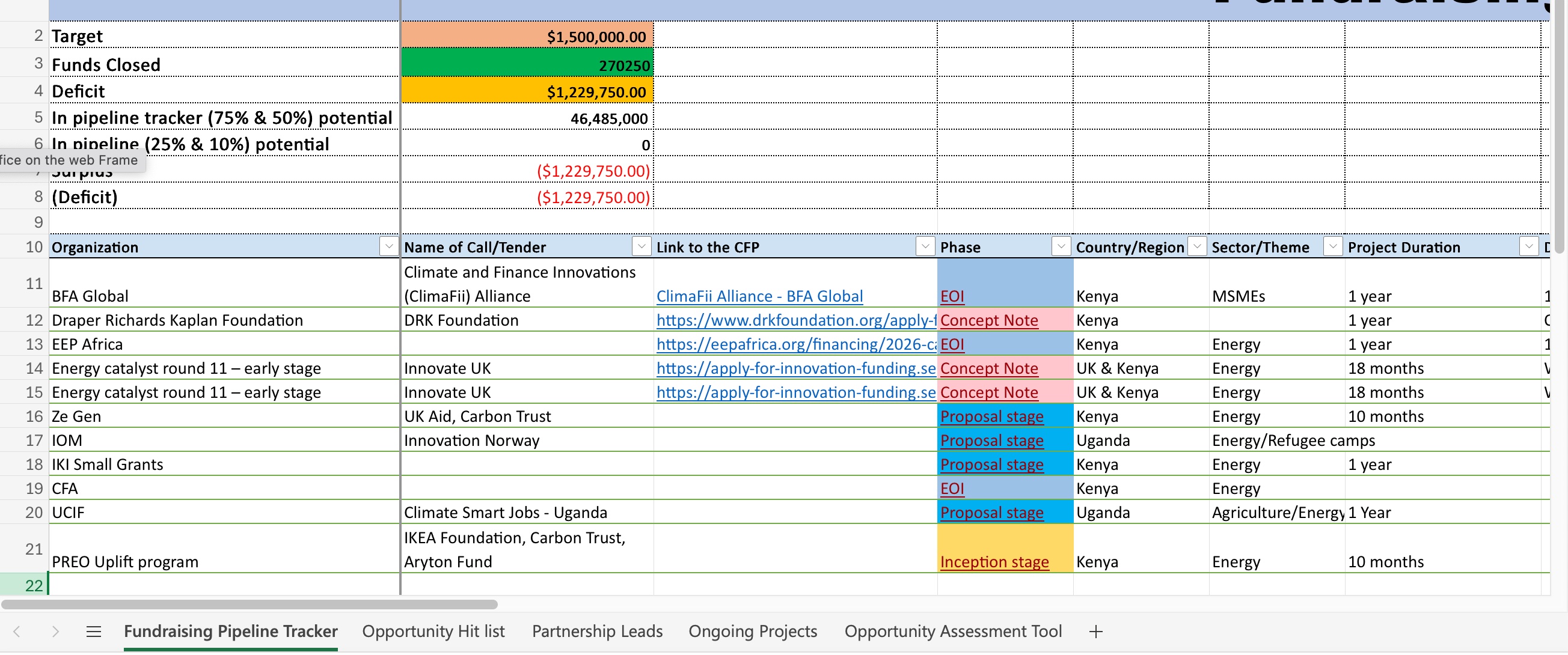Click Concept Note link for Draper Richards Kaplan
1568x655 pixels.
989,320
